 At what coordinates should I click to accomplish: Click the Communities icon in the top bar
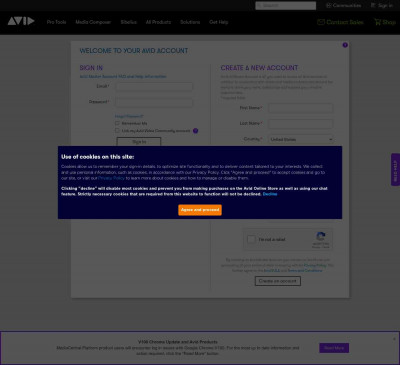coord(329,5)
